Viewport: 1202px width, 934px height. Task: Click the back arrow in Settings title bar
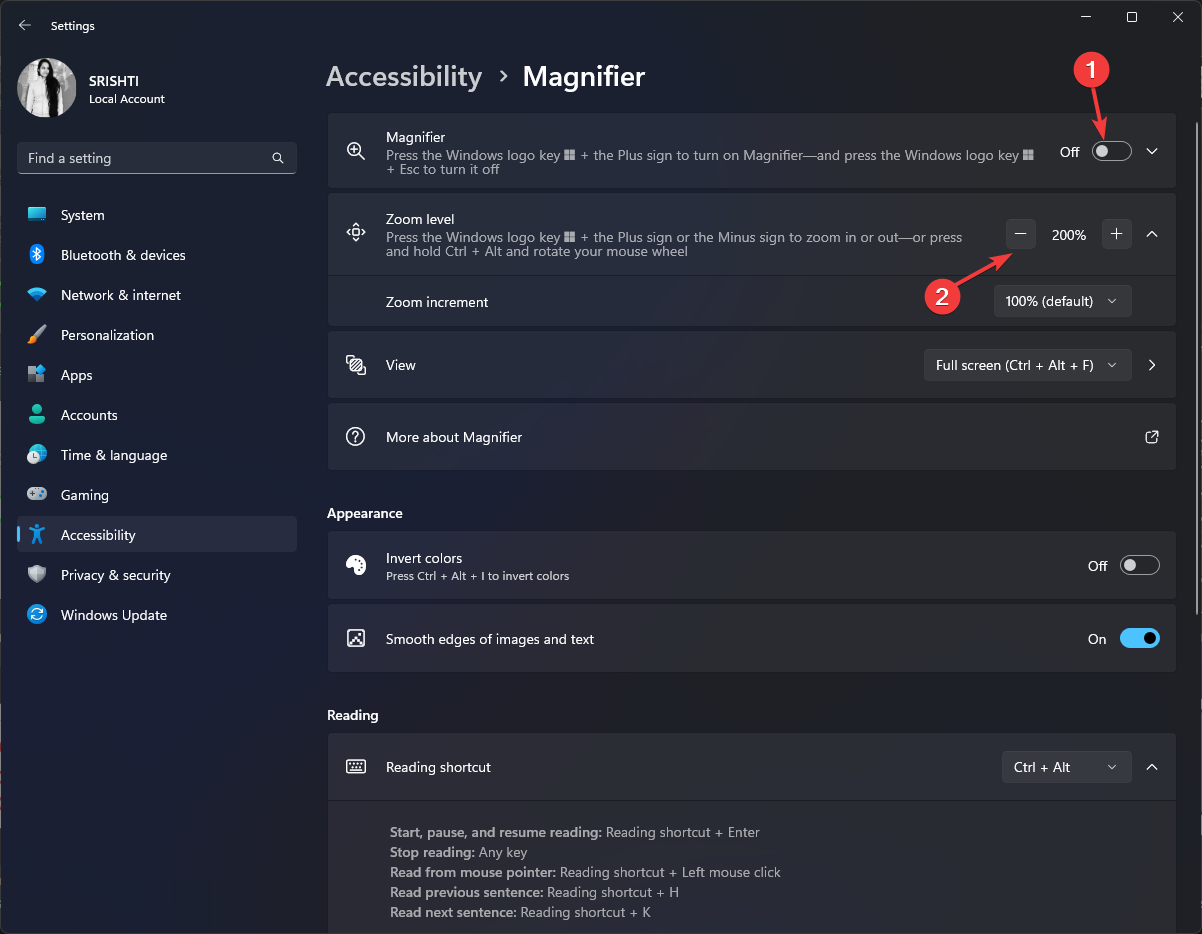coord(25,25)
